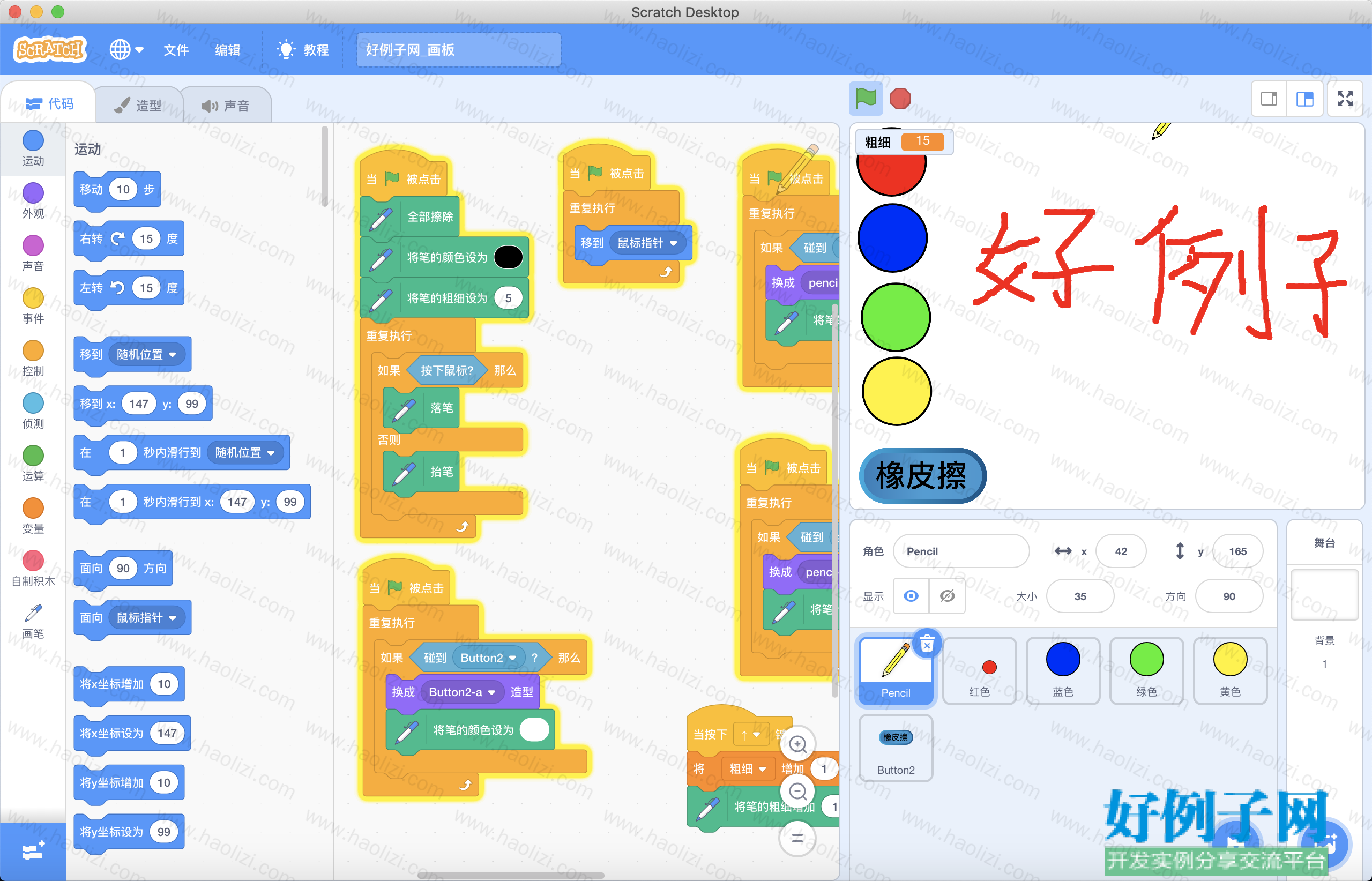Click the sprite 大小 size field
Screen dimensions: 1372x881
click(x=1080, y=596)
